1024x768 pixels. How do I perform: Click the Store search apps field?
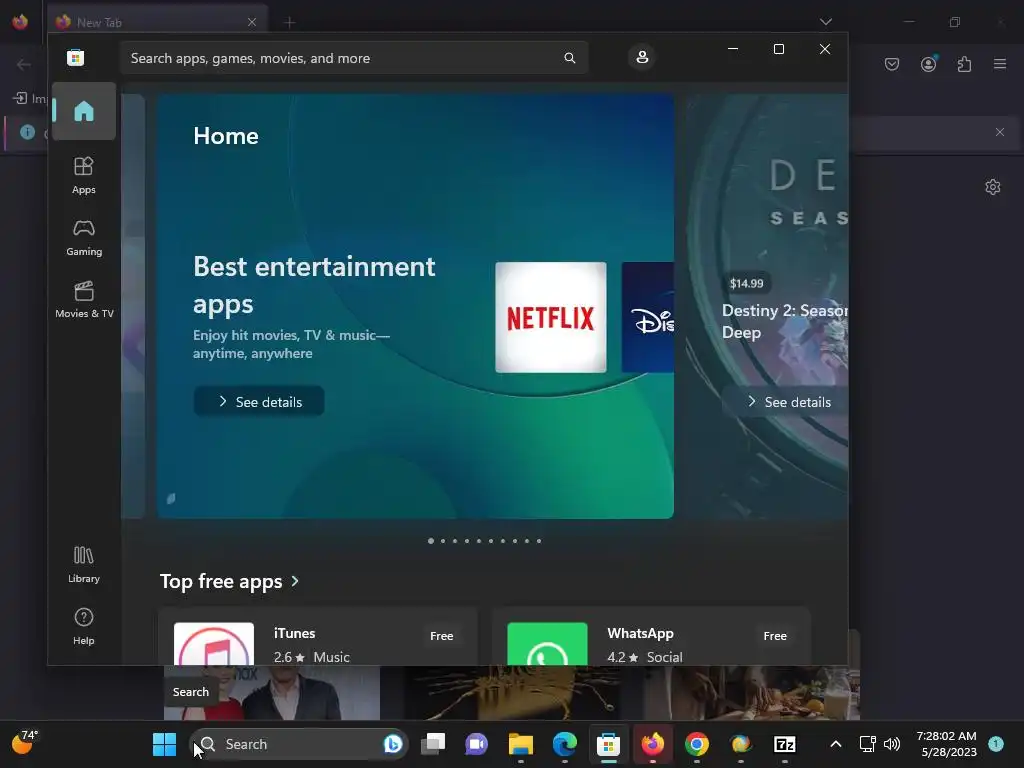[x=354, y=58]
